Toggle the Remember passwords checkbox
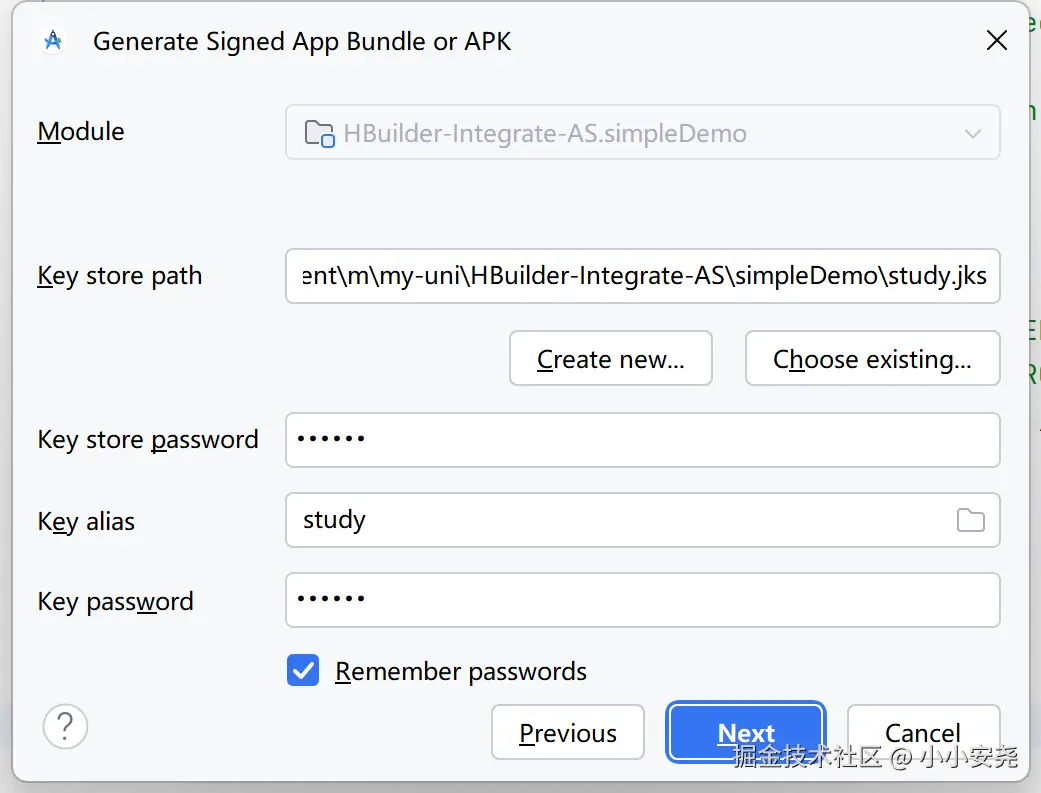Screen dimensions: 1041x793 (x=303, y=671)
